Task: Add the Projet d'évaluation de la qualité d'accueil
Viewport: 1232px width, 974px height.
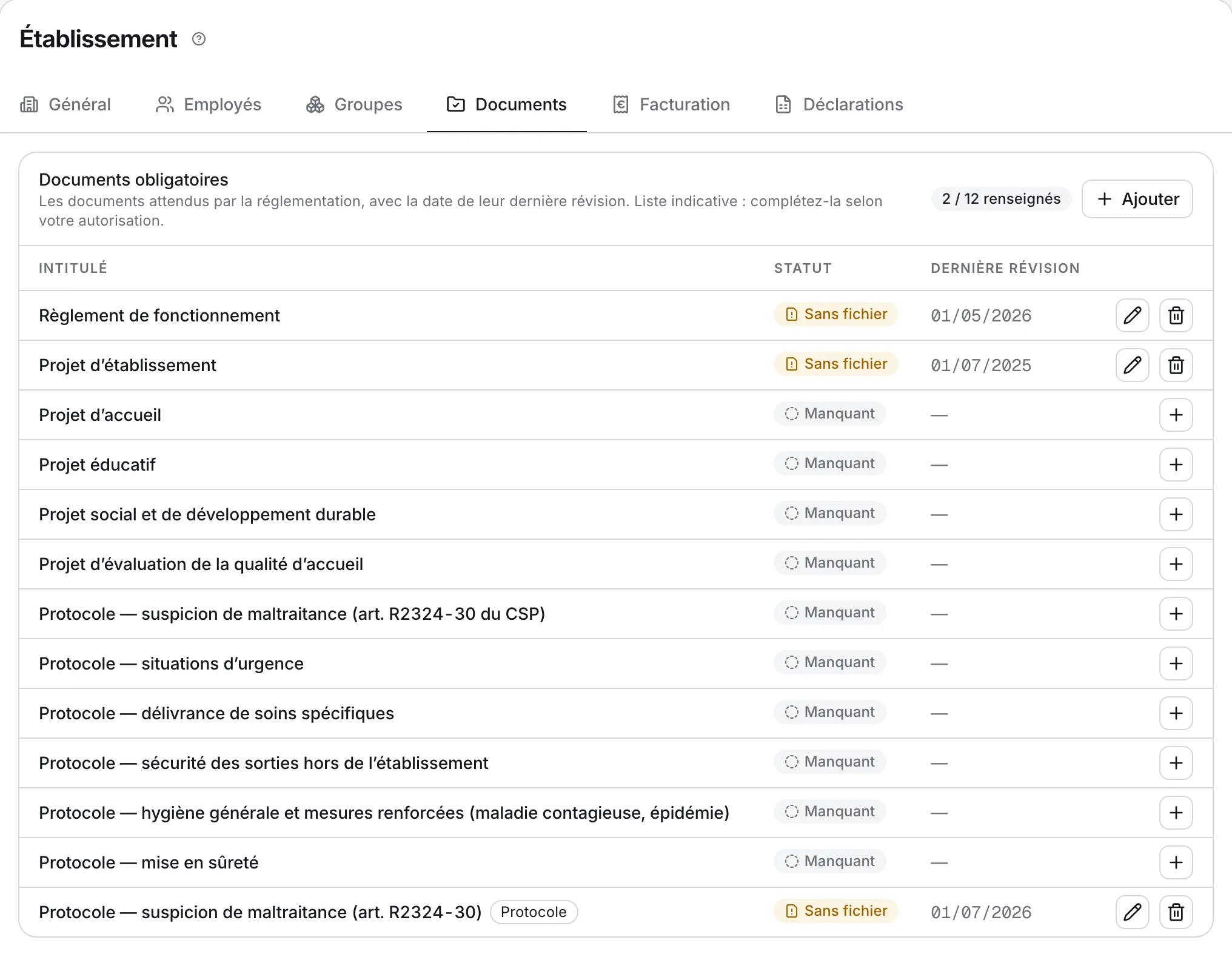Action: tap(1176, 564)
